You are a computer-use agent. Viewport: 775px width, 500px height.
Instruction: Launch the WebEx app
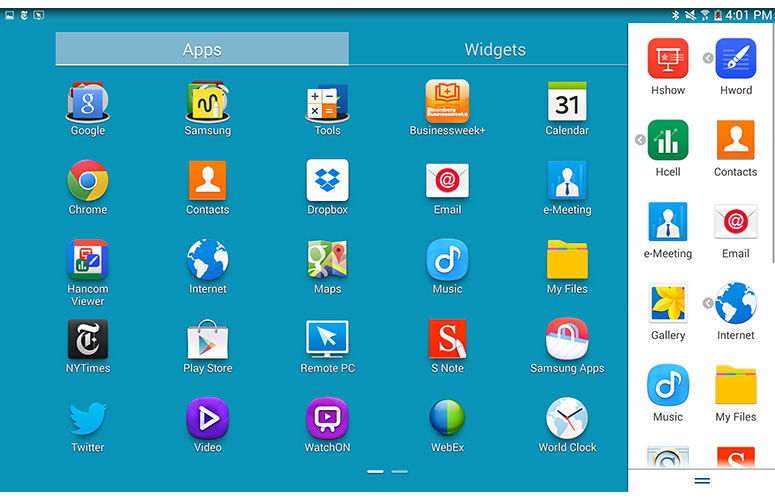[x=447, y=417]
